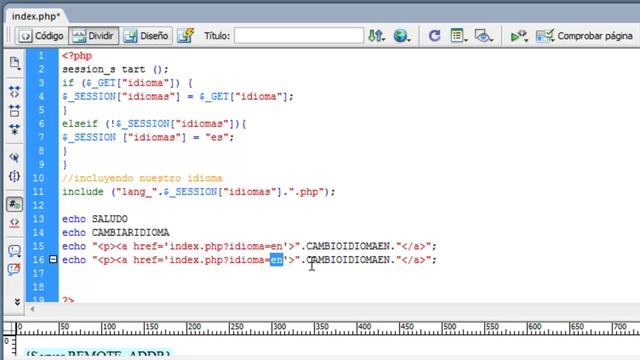The image size is (640, 360).
Task: Click Comprobar página button
Action: pos(584,36)
